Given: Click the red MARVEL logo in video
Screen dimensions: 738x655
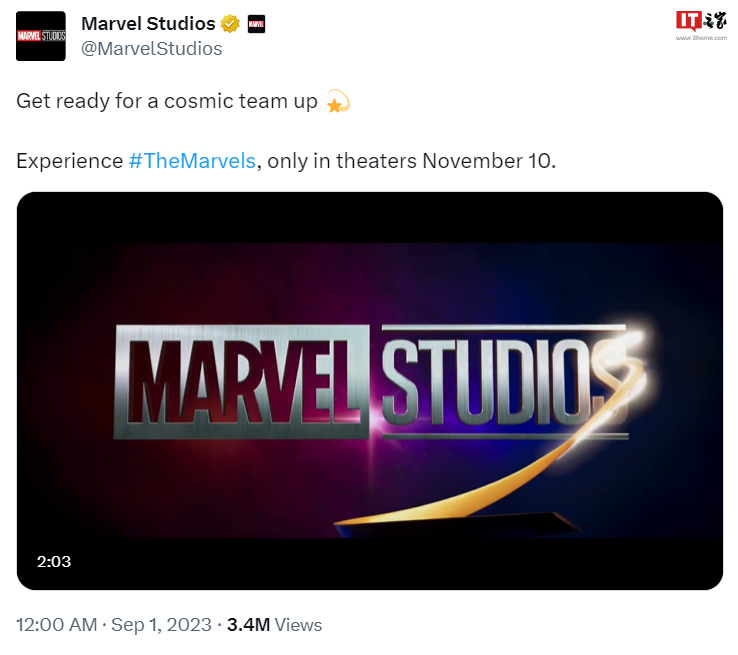Looking at the screenshot, I should [240, 380].
